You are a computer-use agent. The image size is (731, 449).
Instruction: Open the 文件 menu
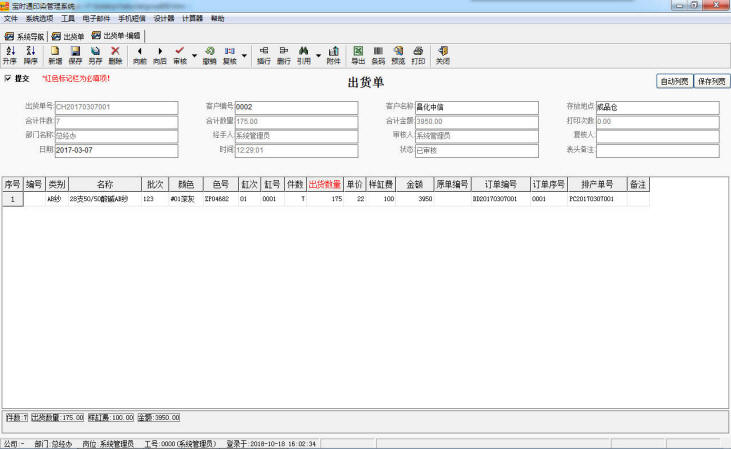10,19
